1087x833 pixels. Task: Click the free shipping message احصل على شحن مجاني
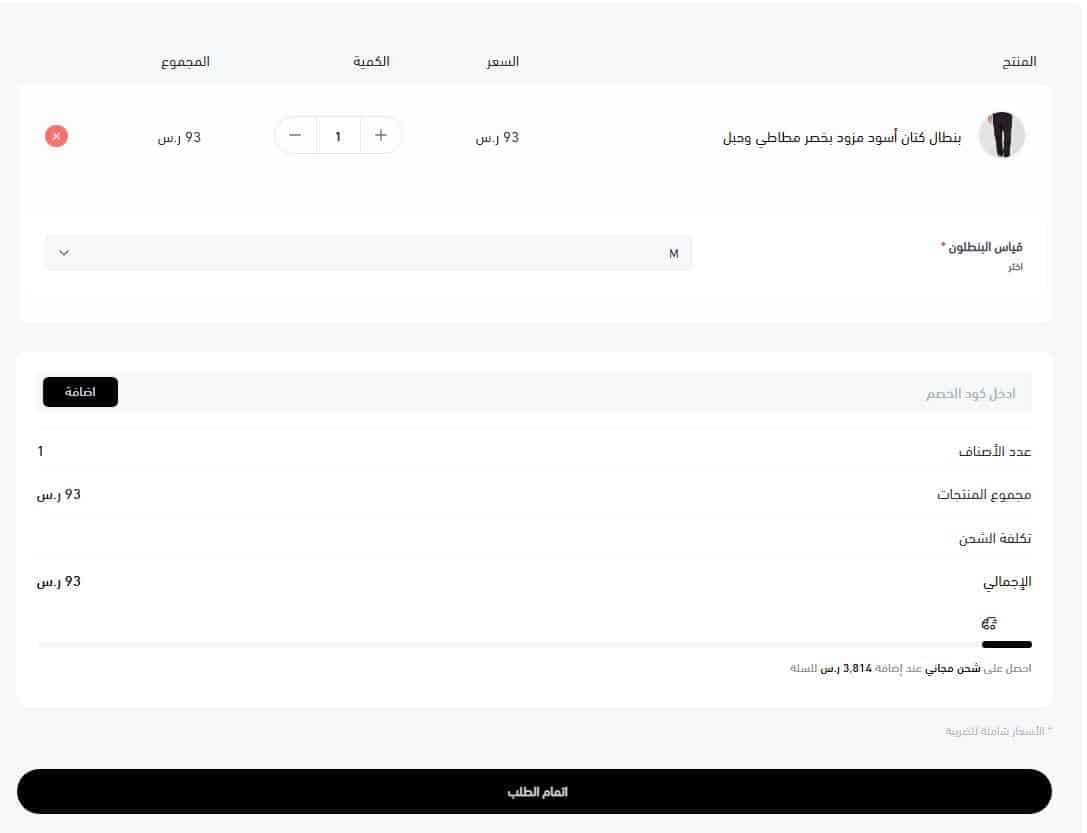pos(910,668)
